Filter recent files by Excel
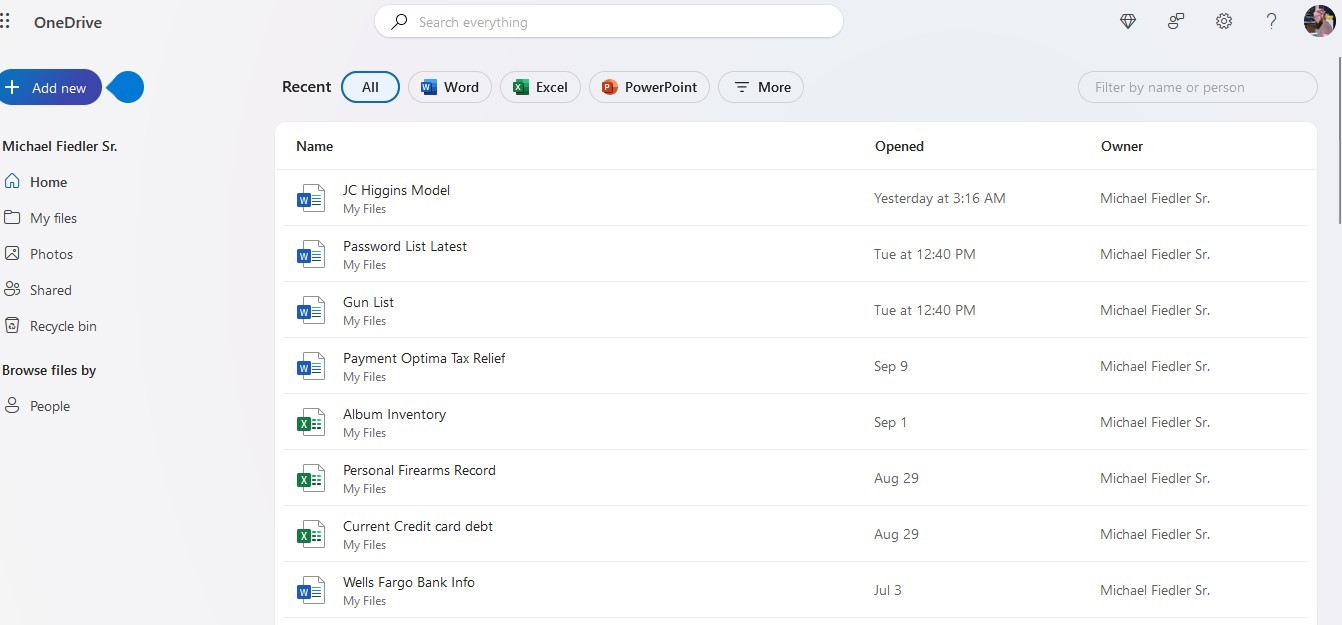 (x=540, y=87)
